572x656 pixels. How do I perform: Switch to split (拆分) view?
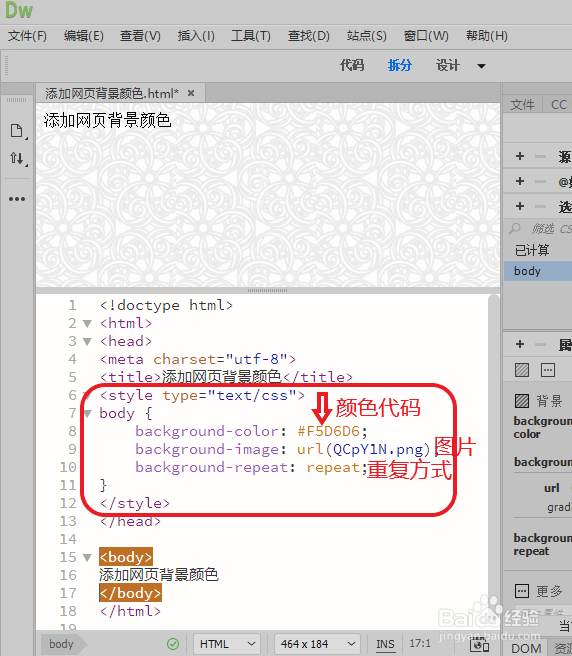coord(400,65)
